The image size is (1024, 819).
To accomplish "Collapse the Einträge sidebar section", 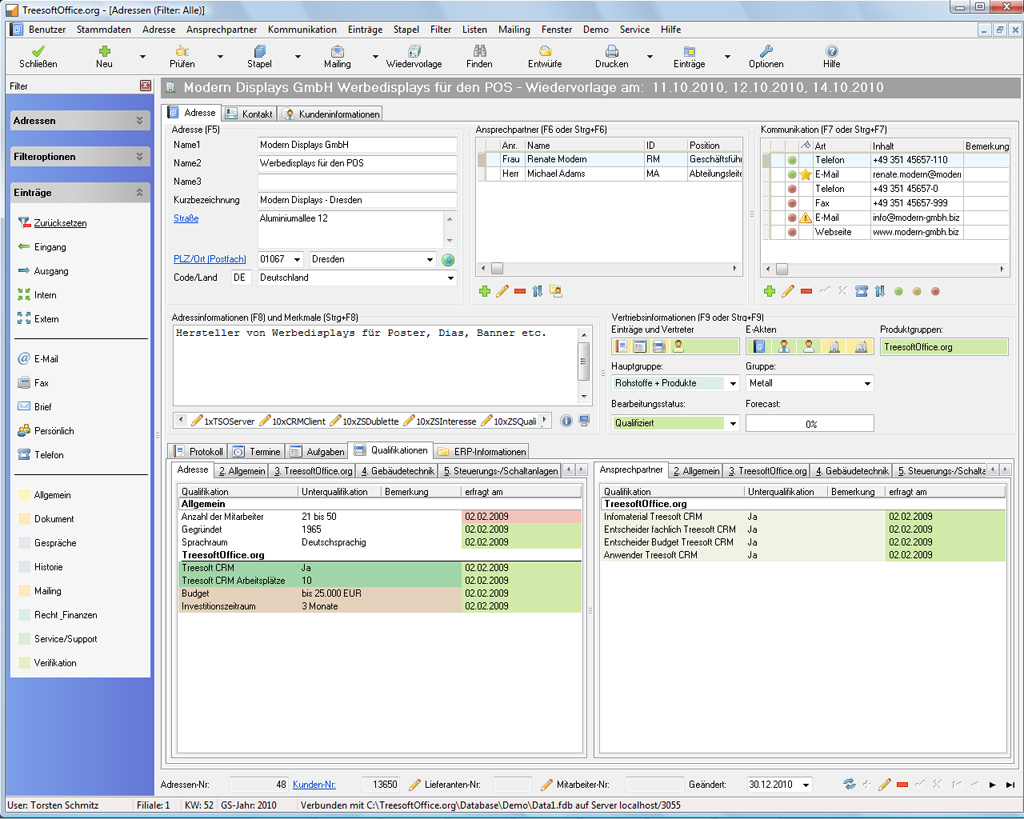I will point(139,193).
